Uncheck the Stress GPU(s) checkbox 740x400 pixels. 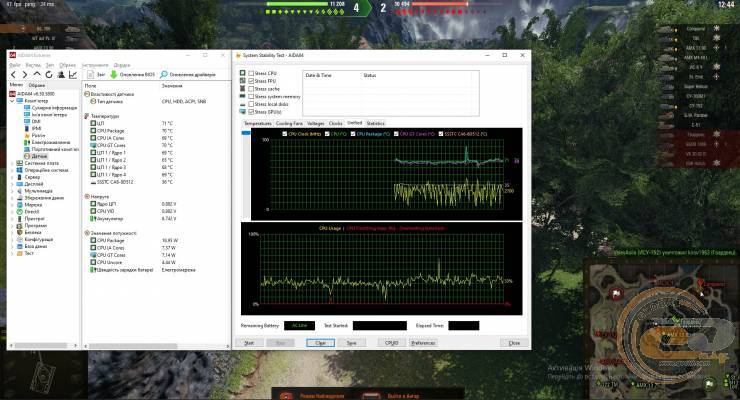[251, 112]
